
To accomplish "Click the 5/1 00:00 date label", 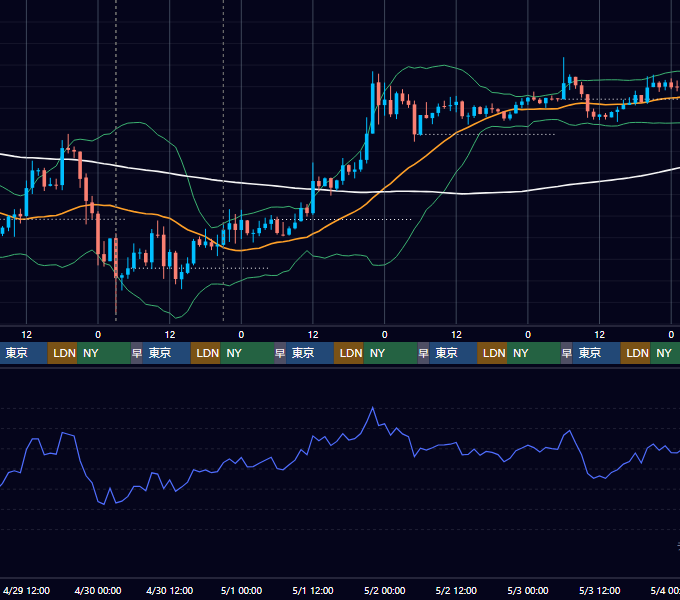I will [242, 590].
